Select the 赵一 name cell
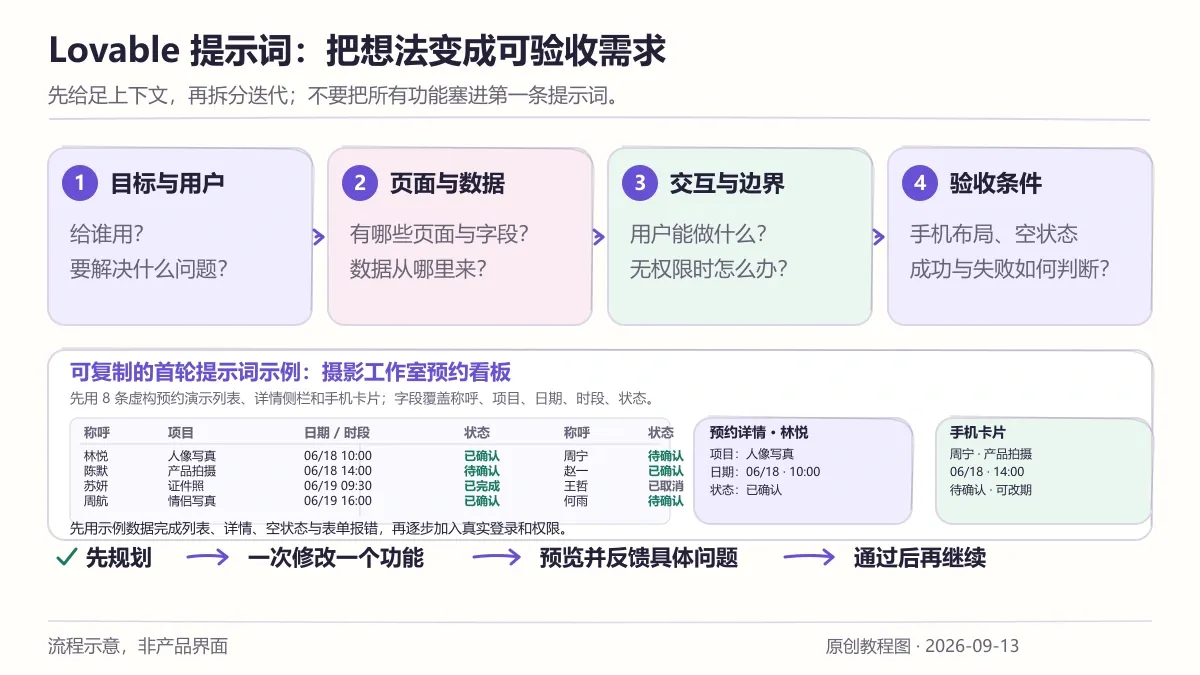The width and height of the screenshot is (1200, 675). (x=576, y=471)
